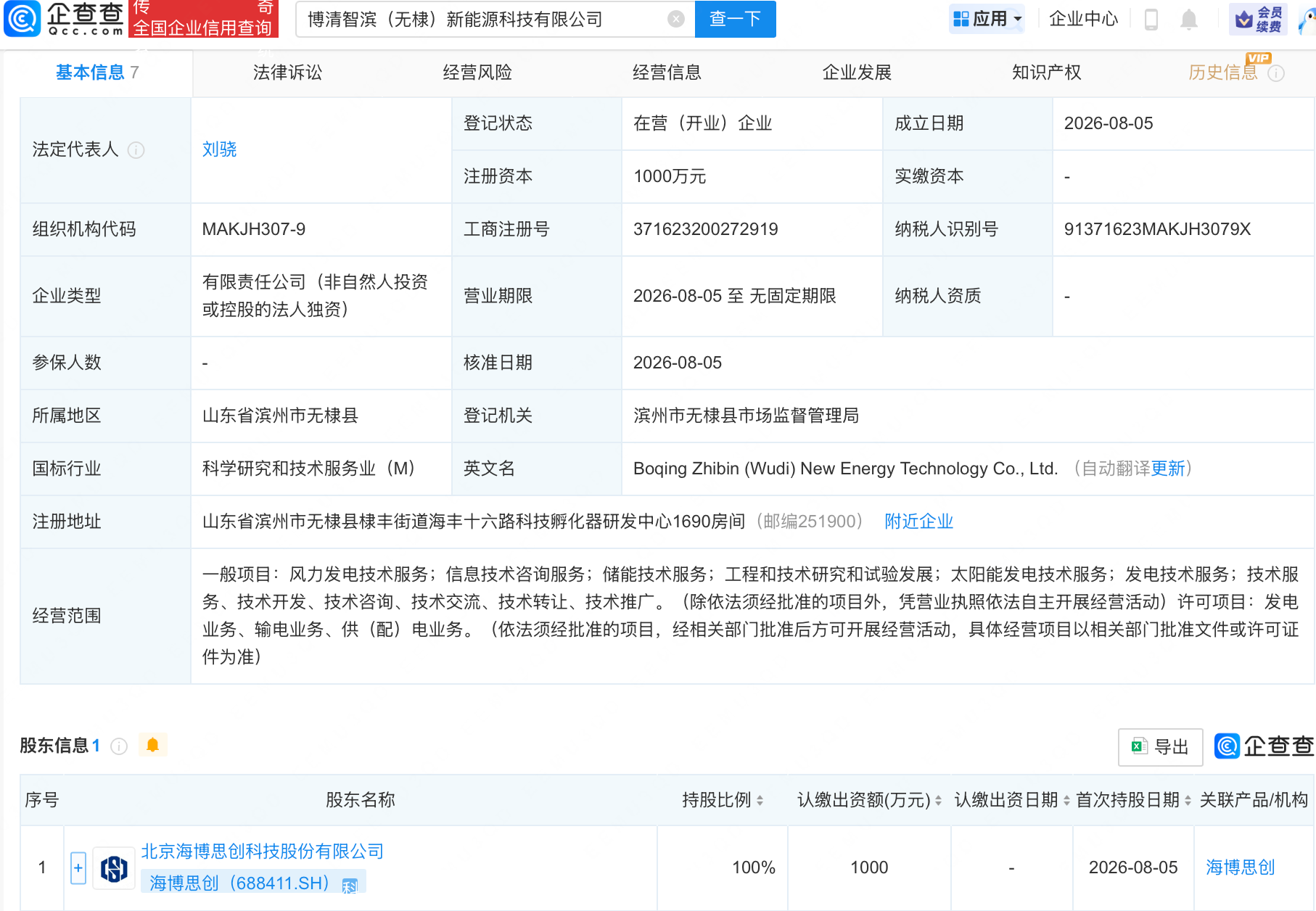Open the notifications bell in the header
The image size is (1316, 911).
1189,19
